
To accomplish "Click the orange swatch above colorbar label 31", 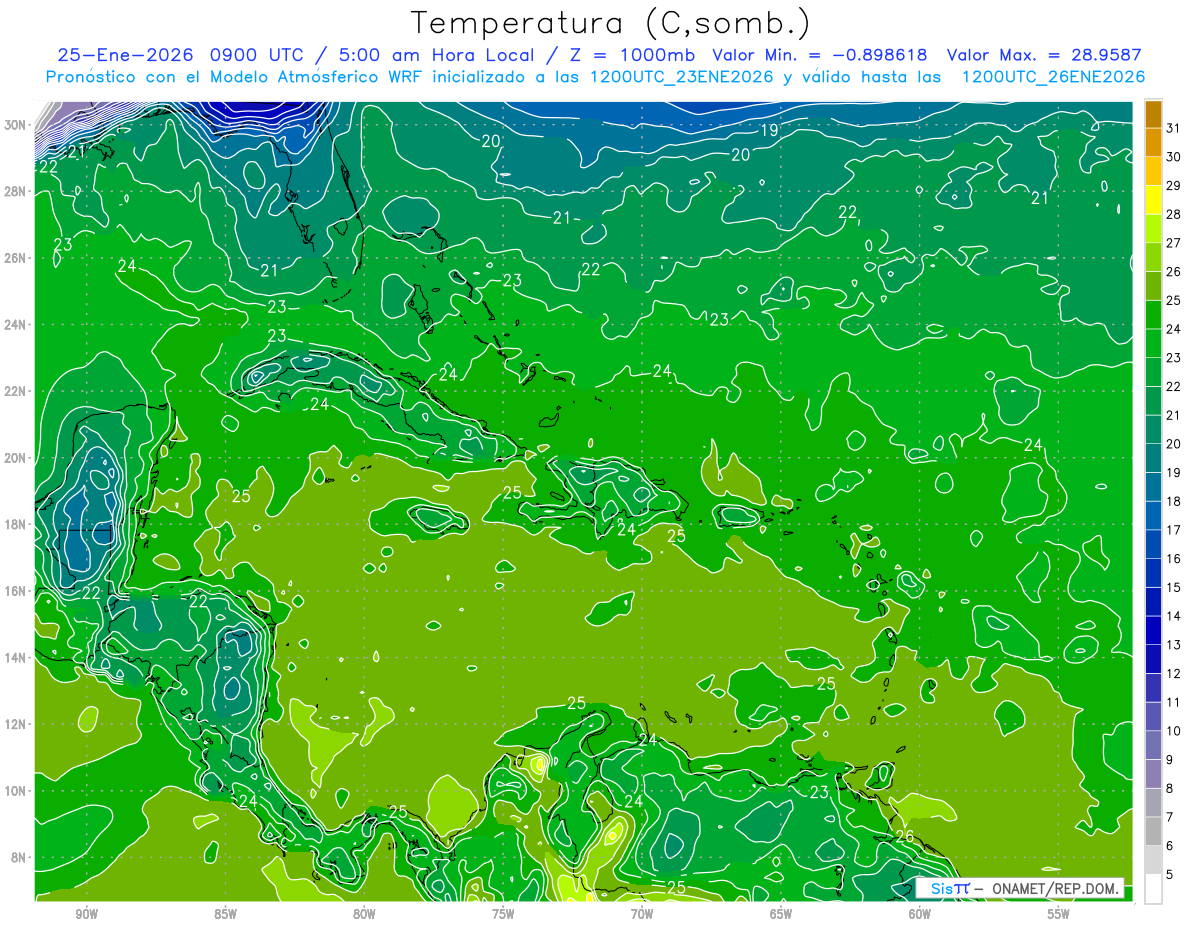I will [1153, 114].
